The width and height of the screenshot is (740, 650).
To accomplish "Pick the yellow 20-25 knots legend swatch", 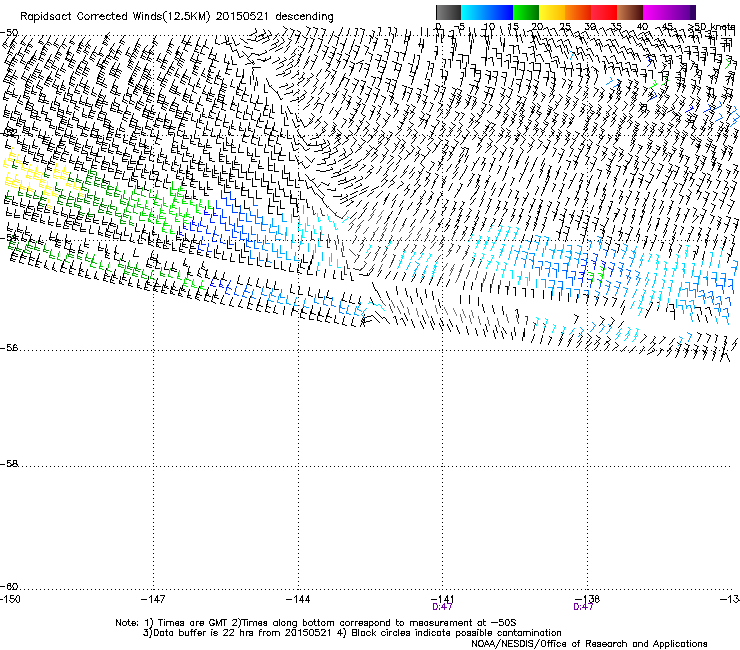I will tap(552, 12).
